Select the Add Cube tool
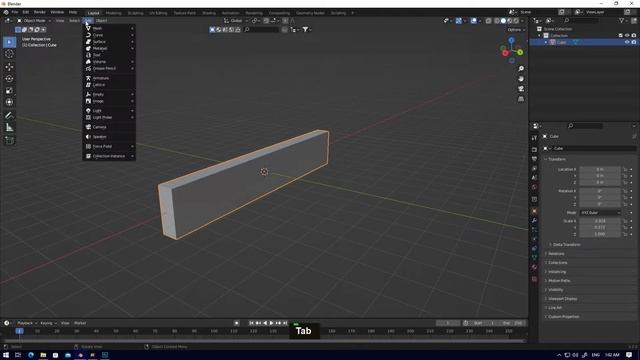The width and height of the screenshot is (640, 360). (x=9, y=140)
